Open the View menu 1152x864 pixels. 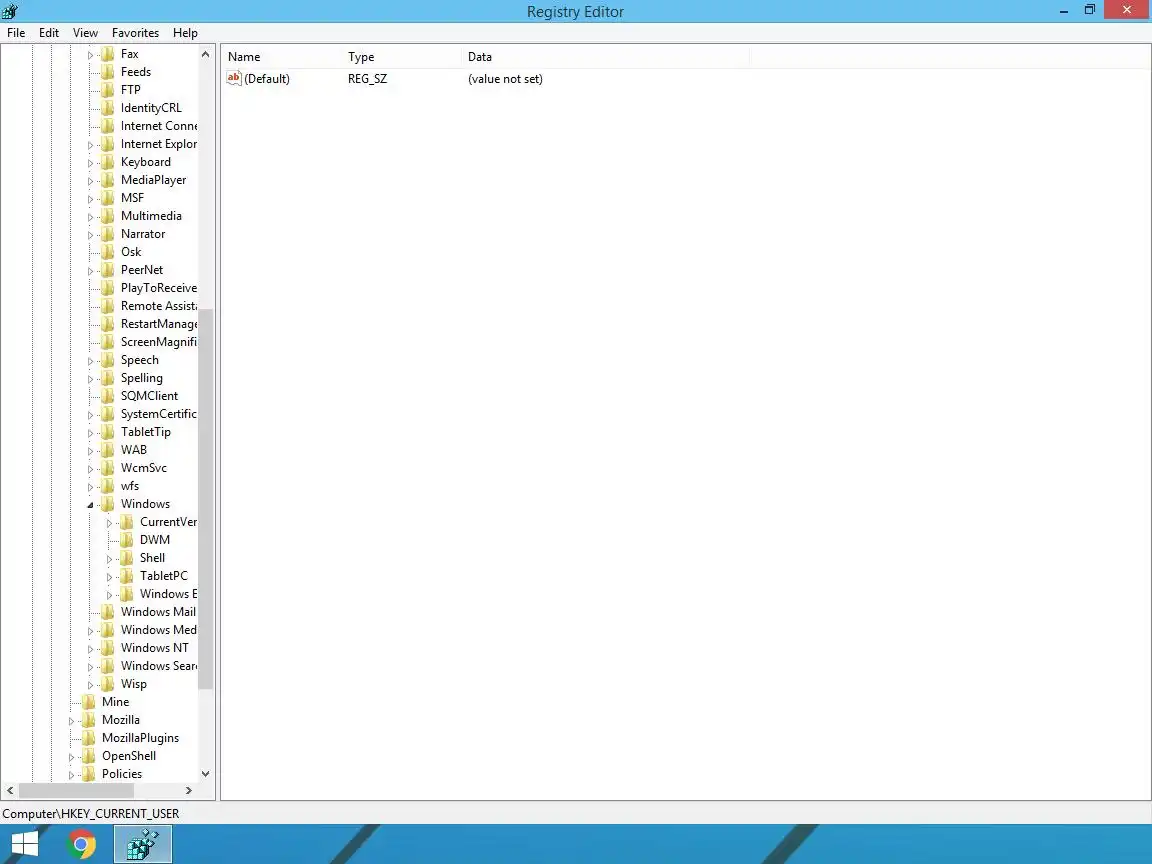85,33
